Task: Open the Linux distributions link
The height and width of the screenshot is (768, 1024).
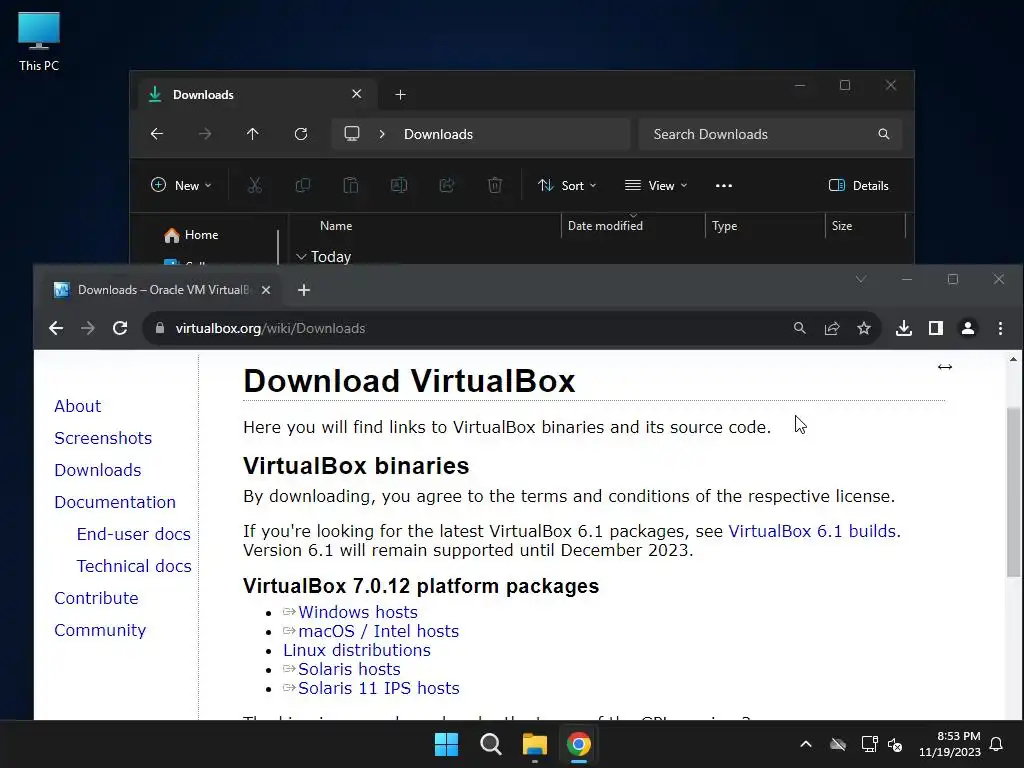Action: (357, 650)
